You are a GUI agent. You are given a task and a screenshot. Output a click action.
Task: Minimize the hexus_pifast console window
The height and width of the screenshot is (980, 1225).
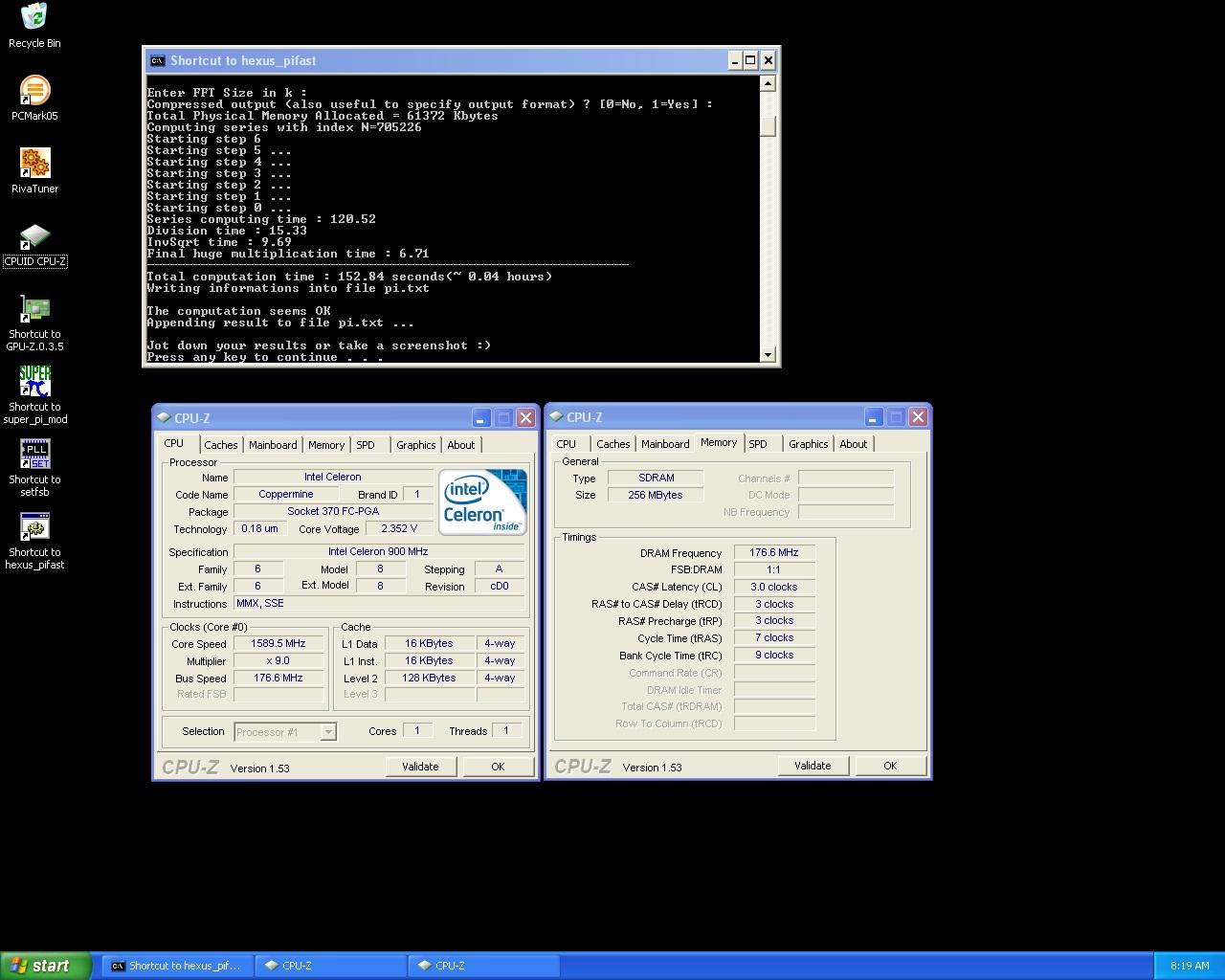point(734,60)
